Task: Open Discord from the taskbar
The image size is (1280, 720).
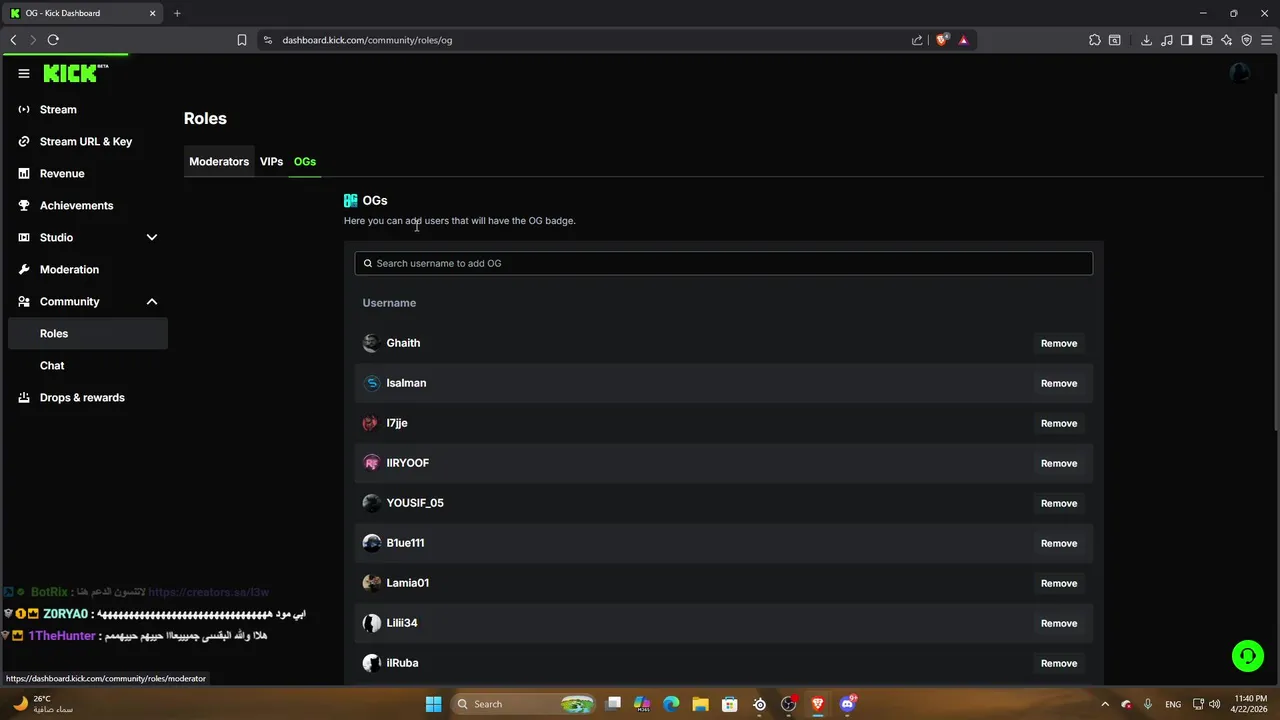Action: tap(847, 704)
